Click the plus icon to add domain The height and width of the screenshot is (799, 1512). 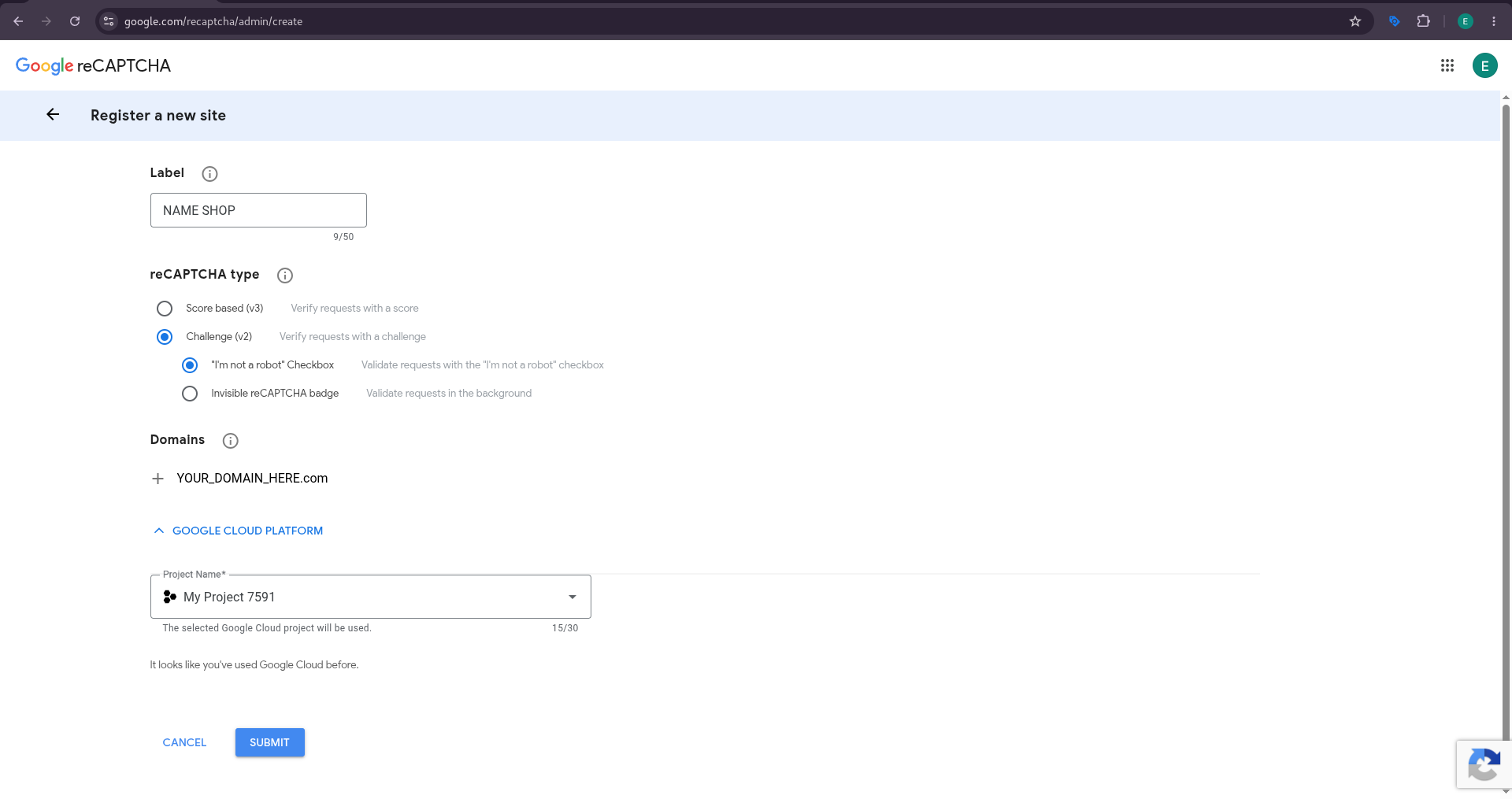[x=157, y=479]
